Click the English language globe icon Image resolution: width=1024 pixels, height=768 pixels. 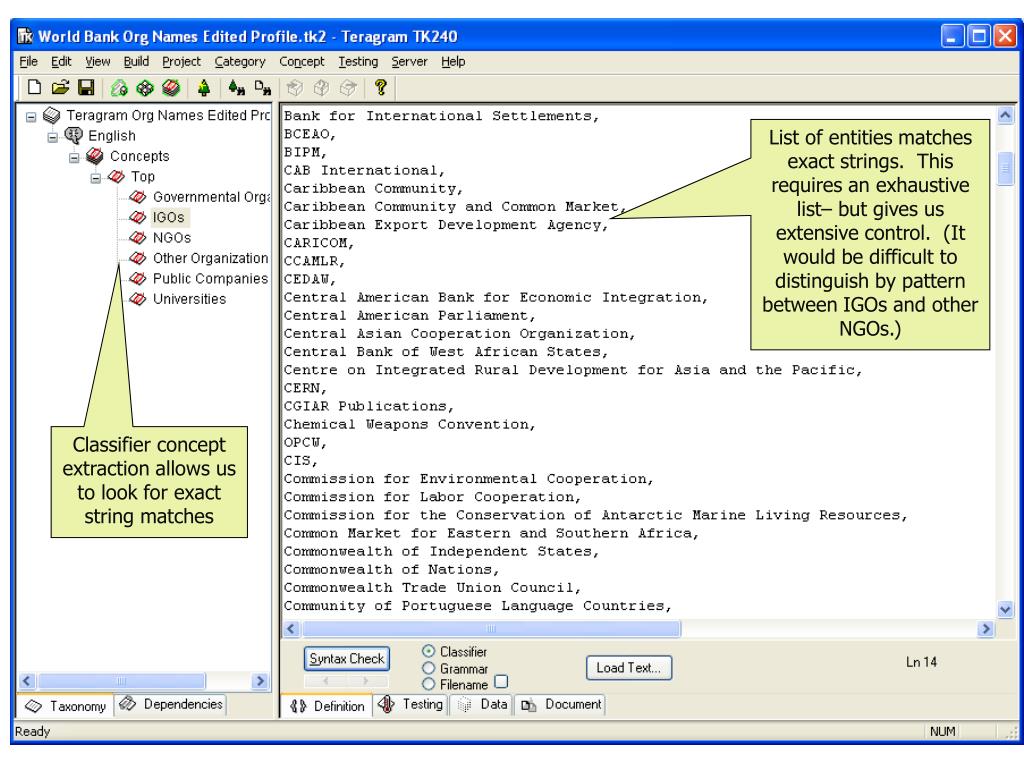tap(74, 135)
